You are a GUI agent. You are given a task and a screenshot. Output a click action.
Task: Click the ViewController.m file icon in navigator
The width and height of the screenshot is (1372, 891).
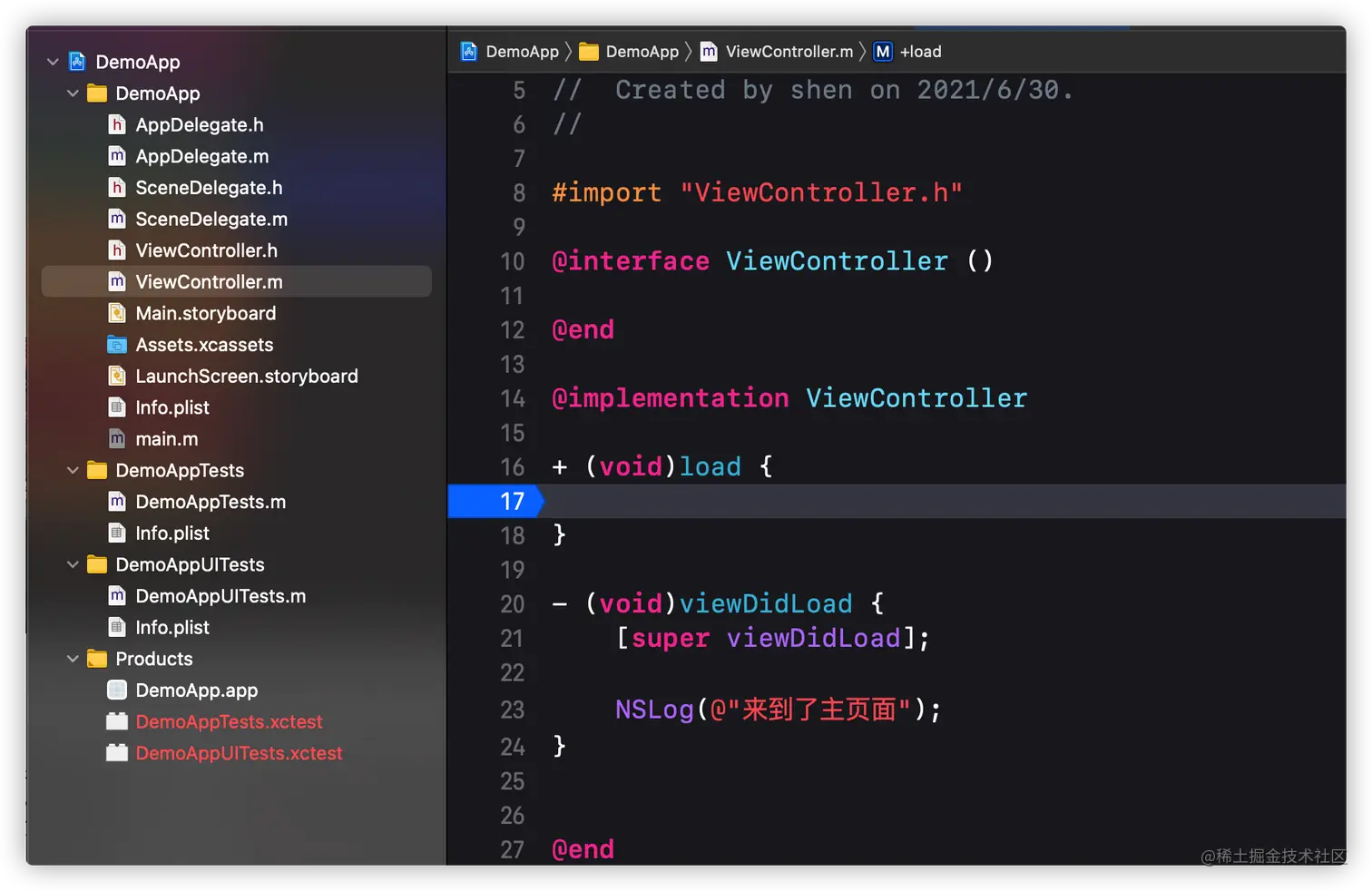(117, 281)
